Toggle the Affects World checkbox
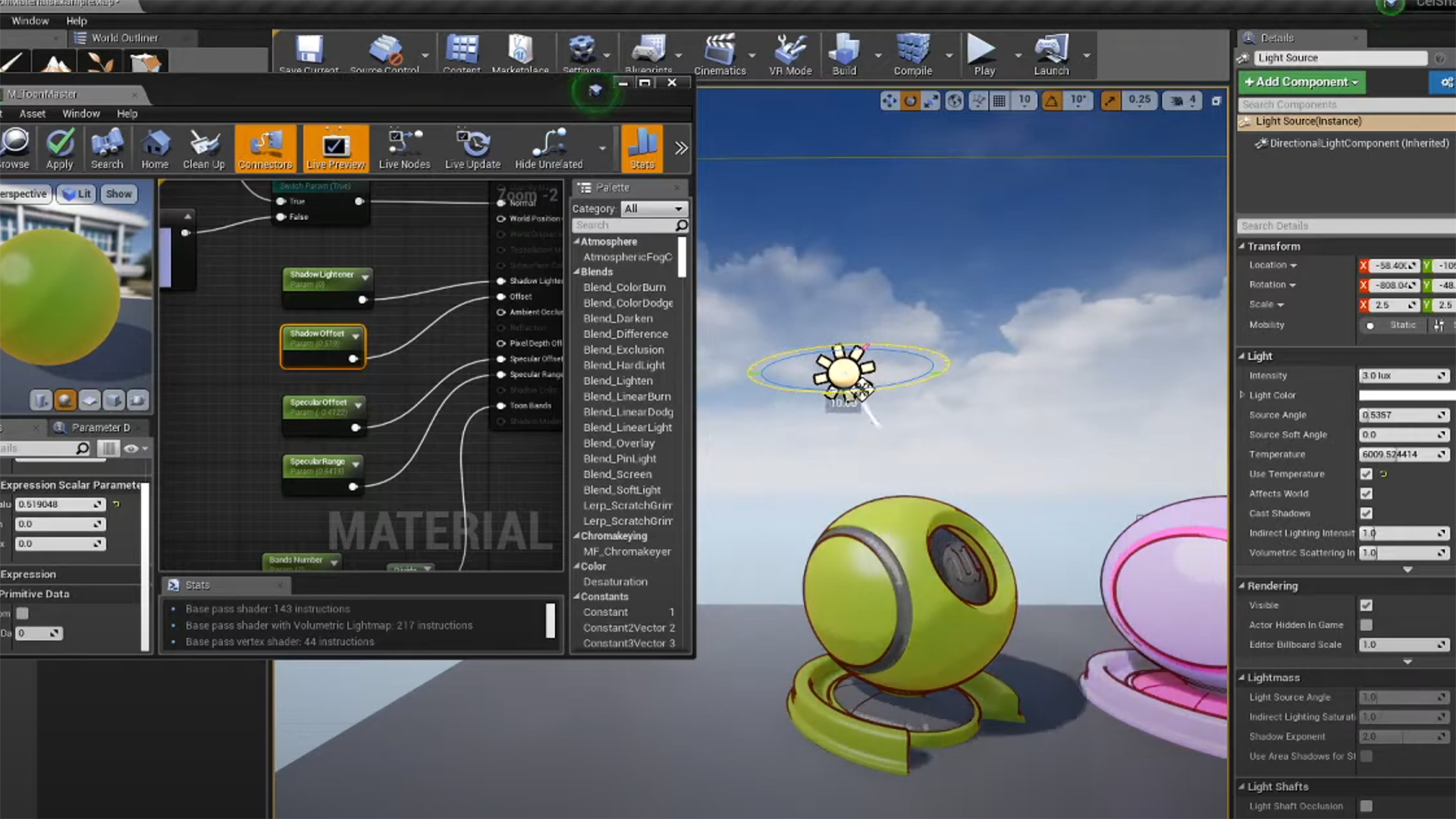The image size is (1456, 819). coord(1366,494)
